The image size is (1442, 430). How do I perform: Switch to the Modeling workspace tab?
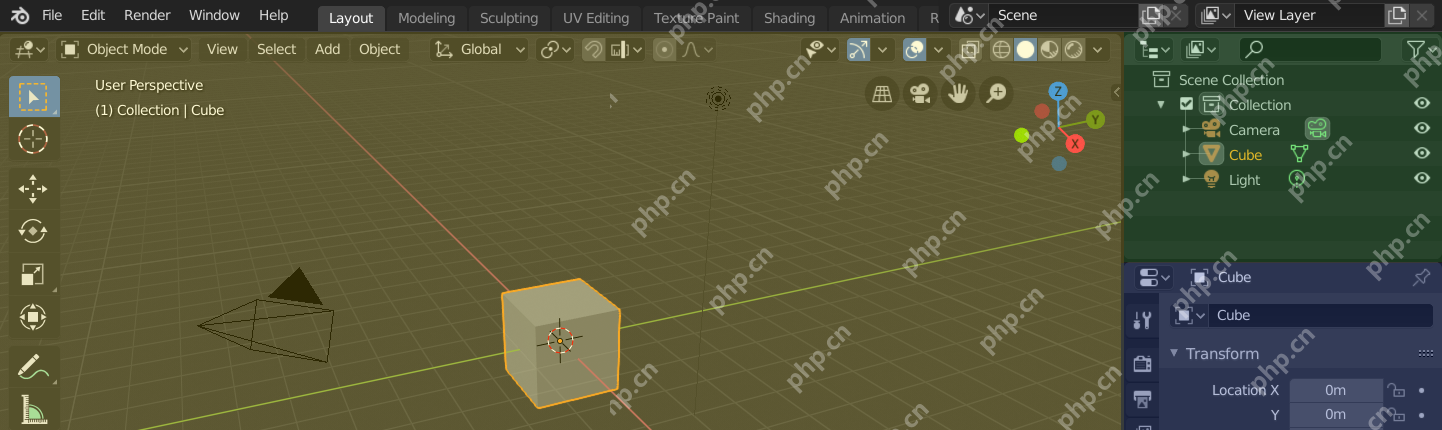coord(426,18)
